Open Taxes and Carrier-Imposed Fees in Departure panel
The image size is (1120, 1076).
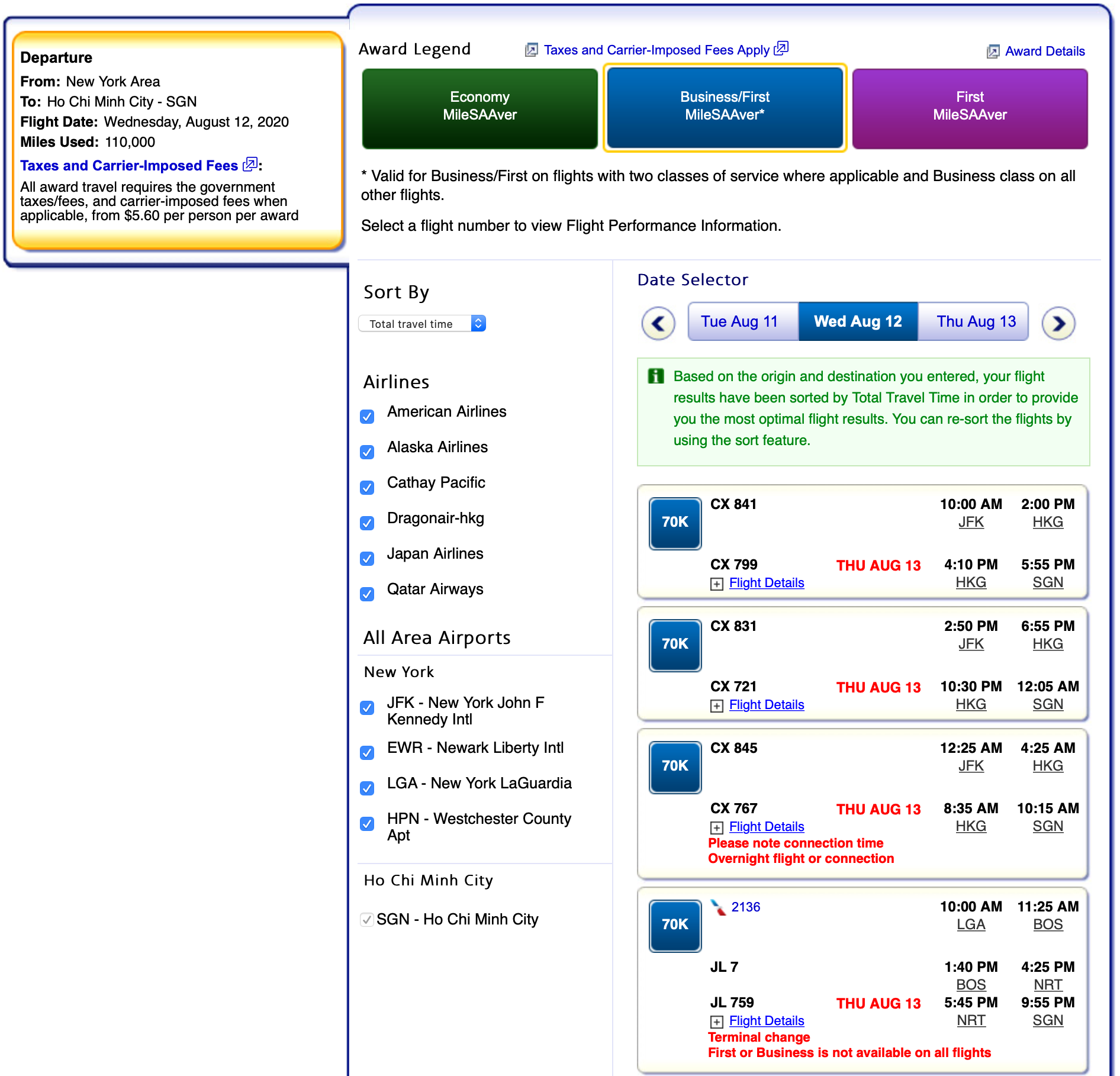pyautogui.click(x=129, y=166)
